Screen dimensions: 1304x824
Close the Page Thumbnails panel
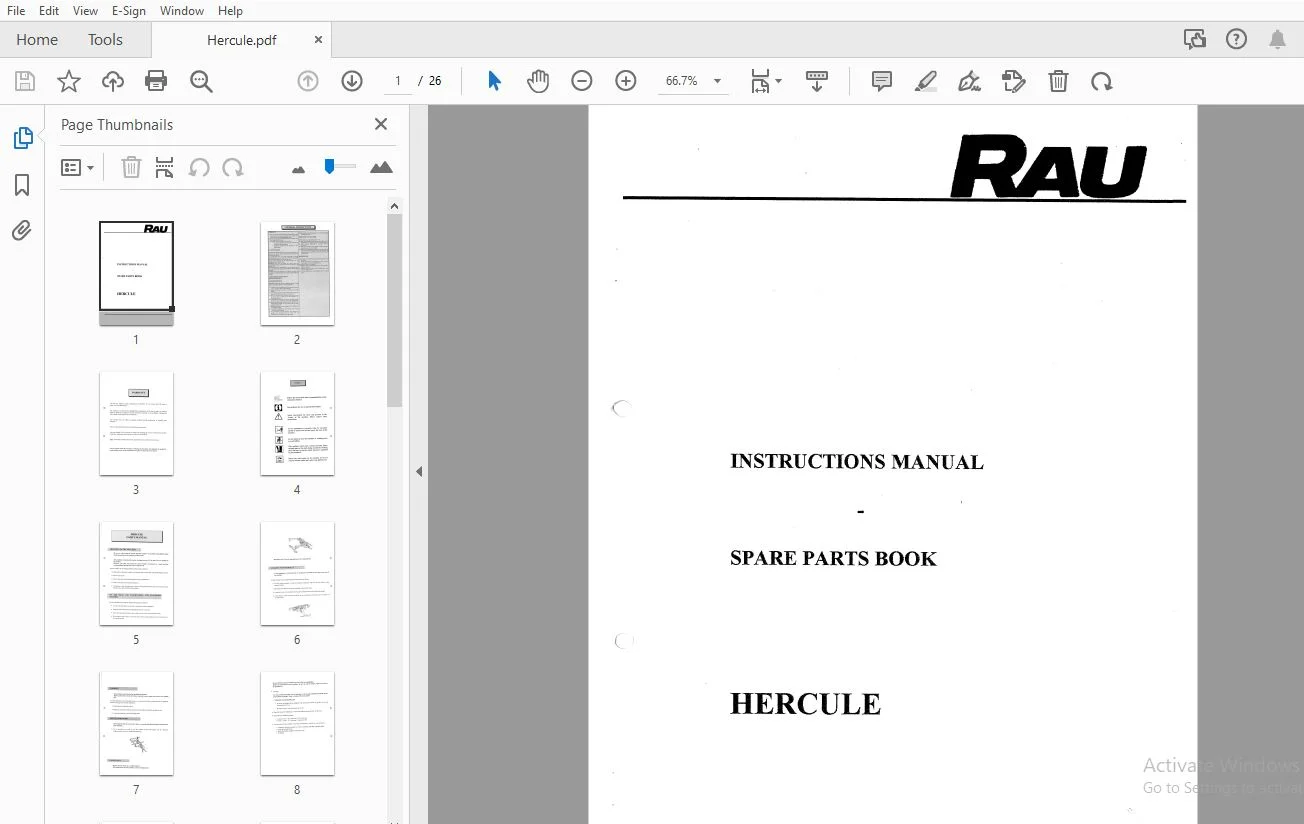pos(381,124)
